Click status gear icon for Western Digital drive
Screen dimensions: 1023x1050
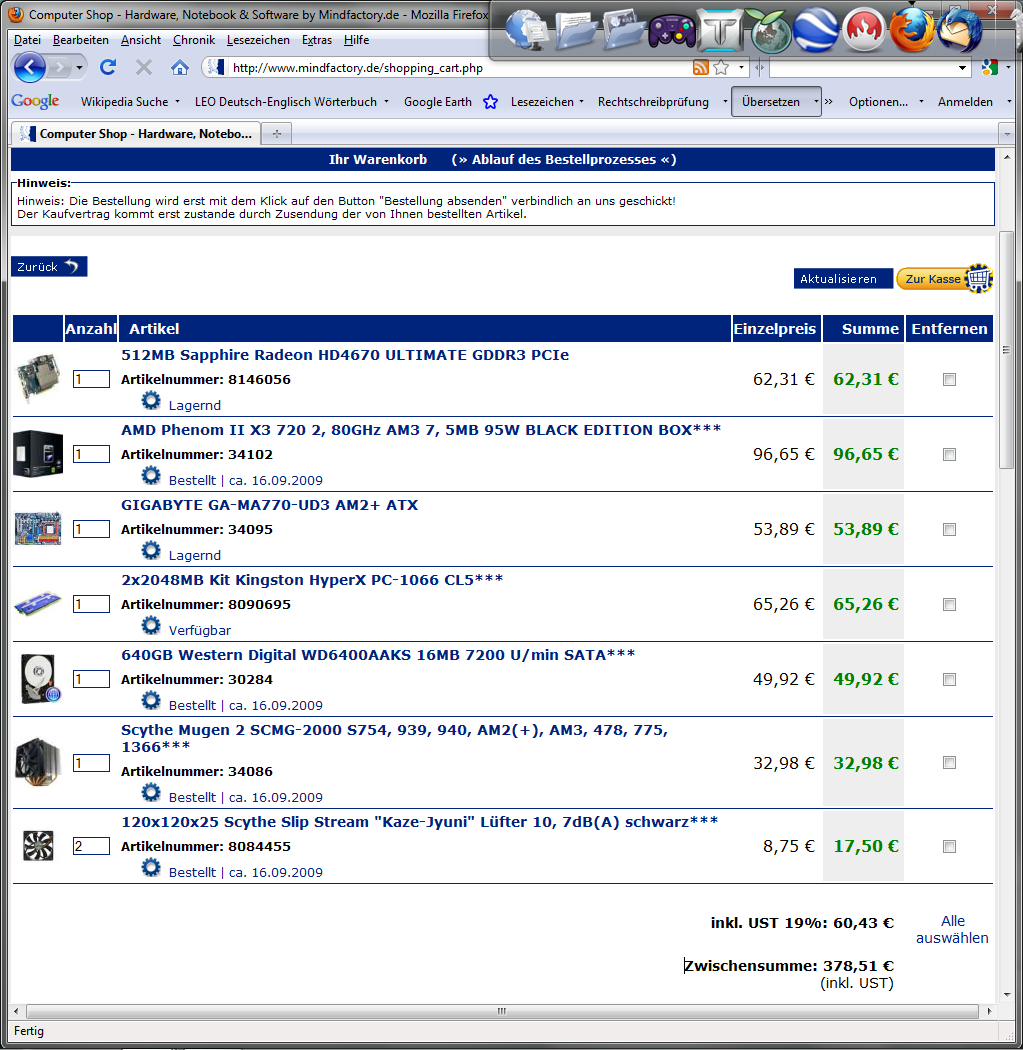click(x=151, y=701)
